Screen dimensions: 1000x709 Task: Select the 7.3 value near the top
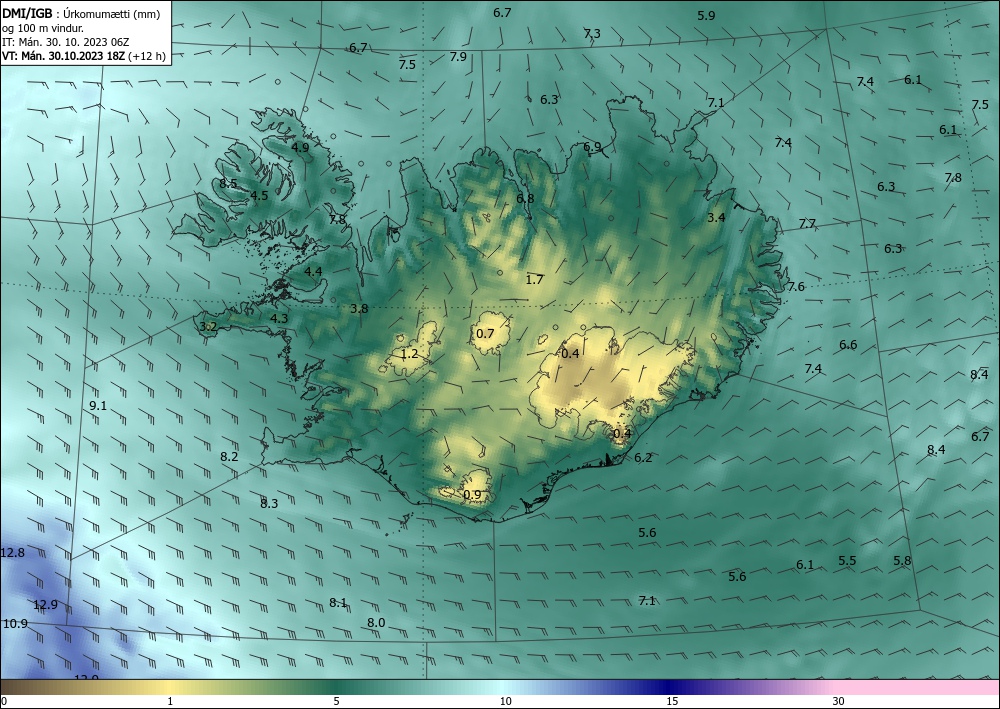click(592, 34)
